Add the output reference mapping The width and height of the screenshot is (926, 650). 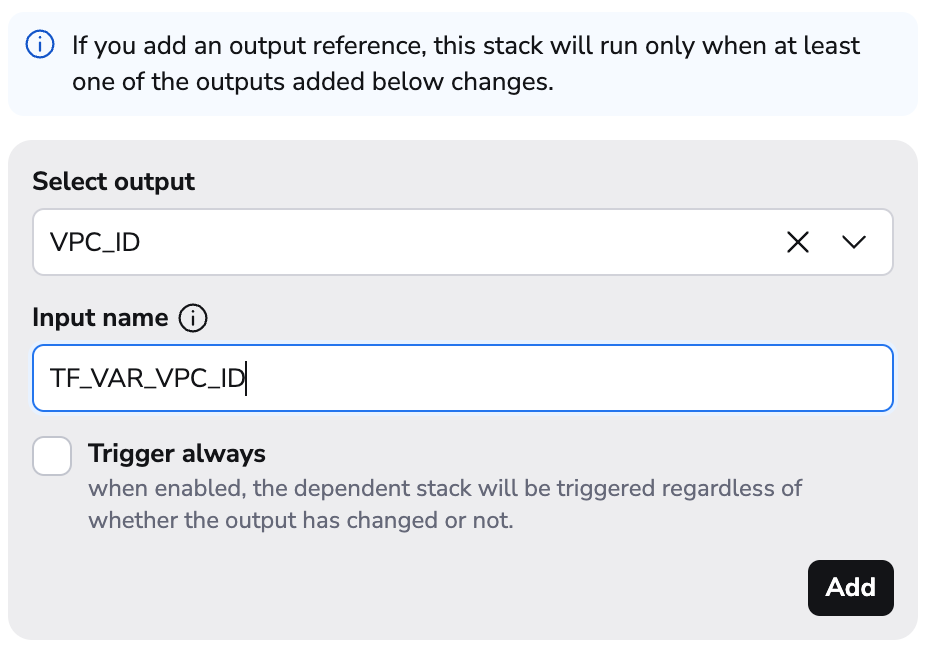851,588
